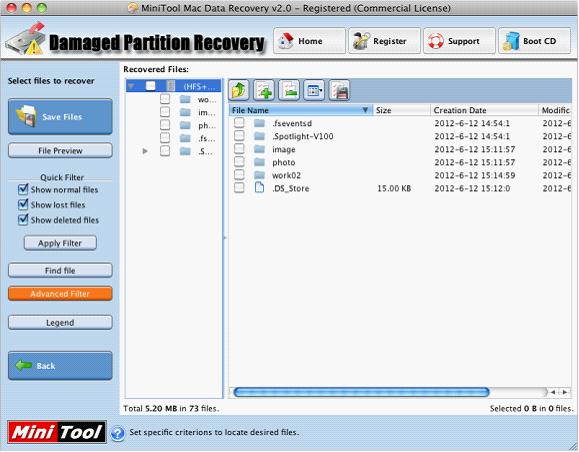Click the HFS+ partition drive icon in tree
Image resolution: width=579 pixels, height=452 pixels.
171,86
